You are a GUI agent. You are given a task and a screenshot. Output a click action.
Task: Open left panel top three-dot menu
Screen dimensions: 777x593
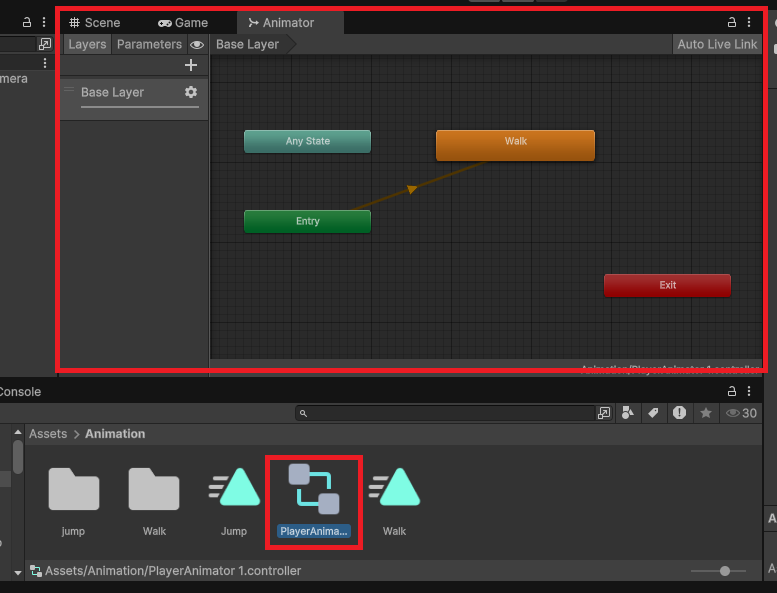click(x=44, y=22)
